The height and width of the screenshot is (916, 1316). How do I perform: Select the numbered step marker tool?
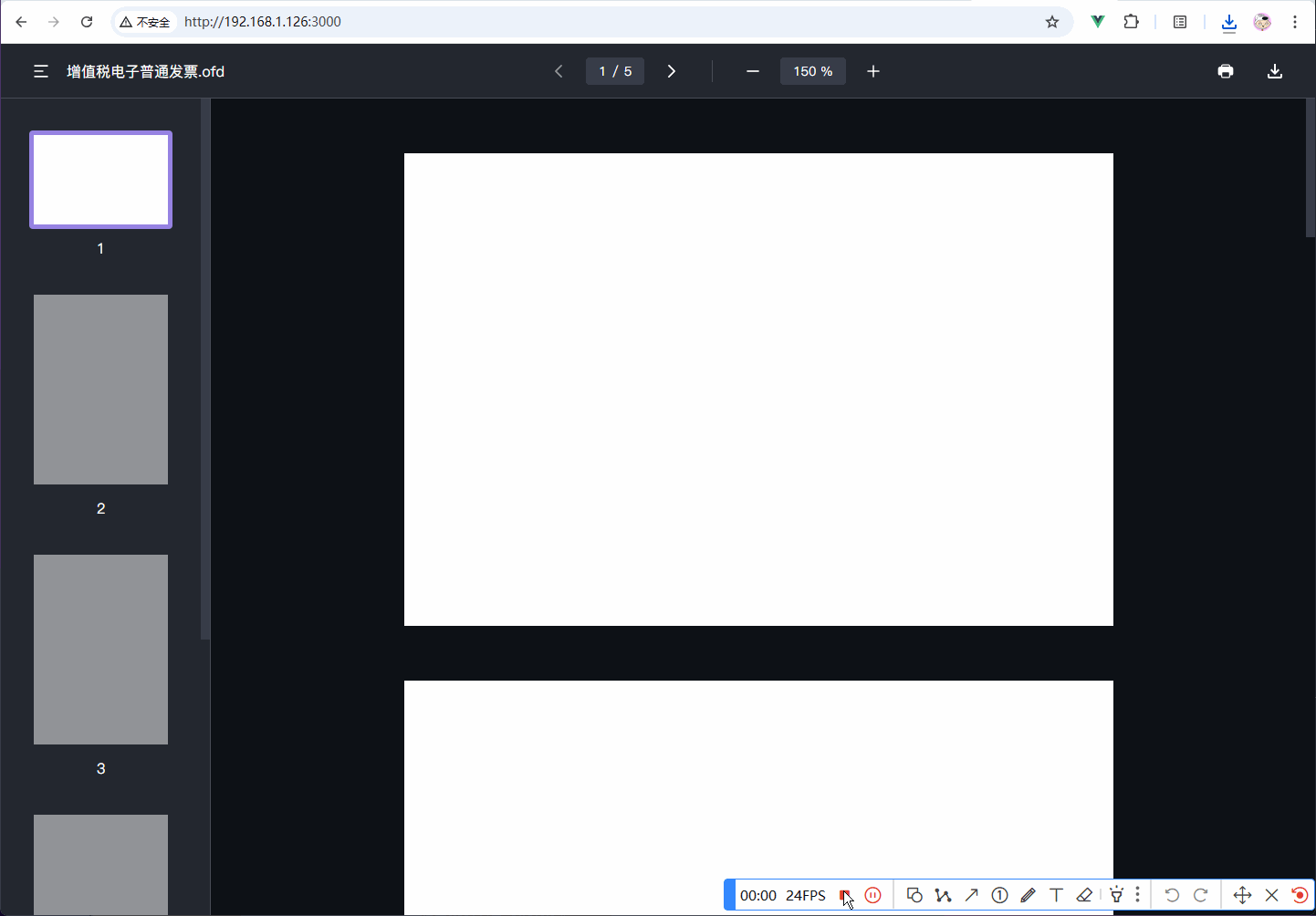tap(999, 895)
